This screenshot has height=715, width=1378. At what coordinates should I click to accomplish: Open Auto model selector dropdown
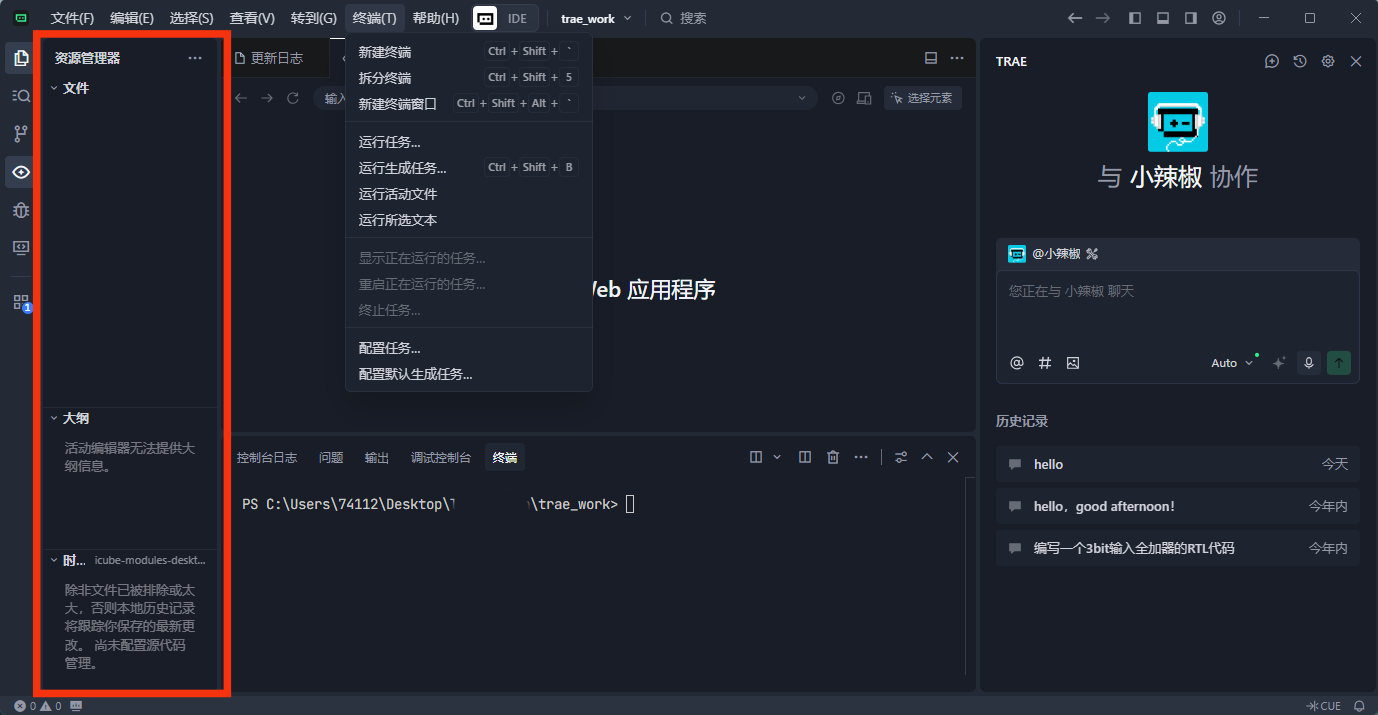(x=1232, y=363)
